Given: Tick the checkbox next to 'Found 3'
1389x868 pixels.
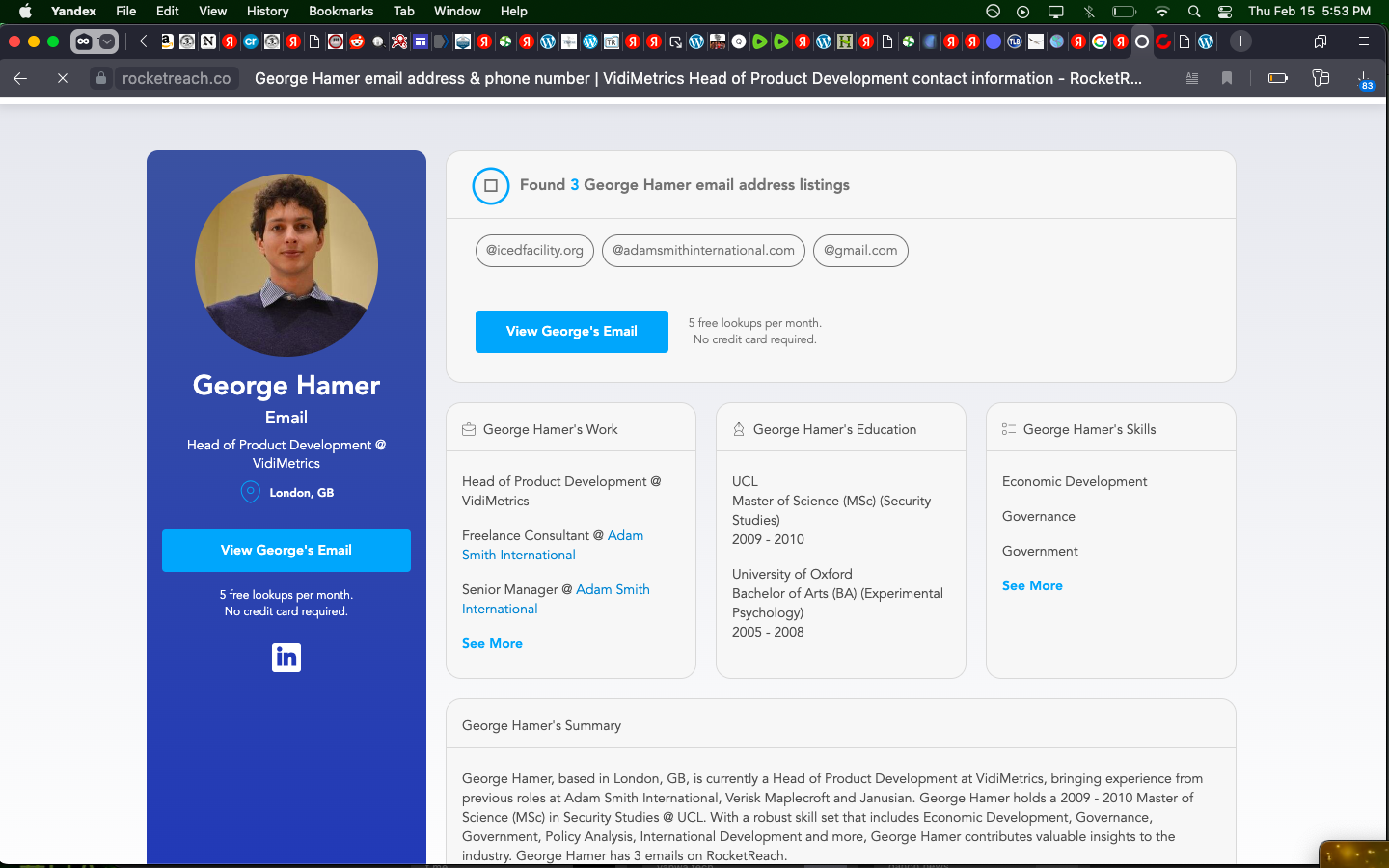Looking at the screenshot, I should pos(491,185).
